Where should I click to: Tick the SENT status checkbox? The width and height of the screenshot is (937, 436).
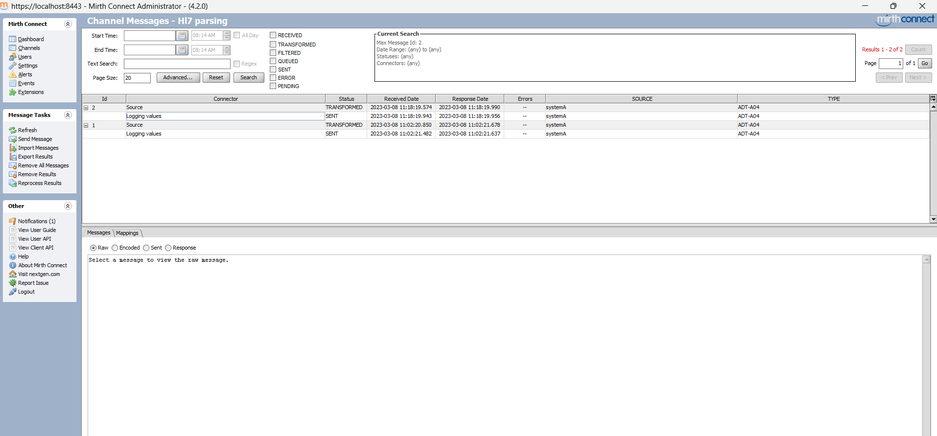pos(273,69)
